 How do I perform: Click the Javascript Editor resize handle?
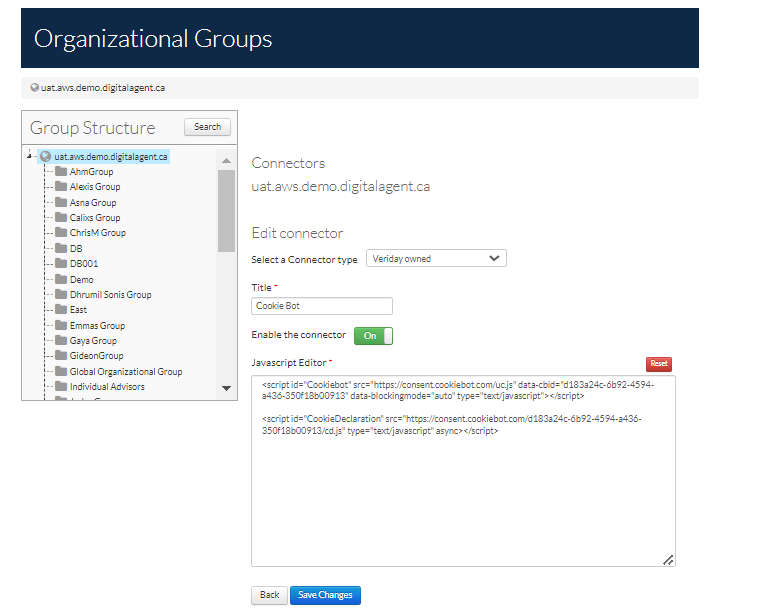(668, 560)
